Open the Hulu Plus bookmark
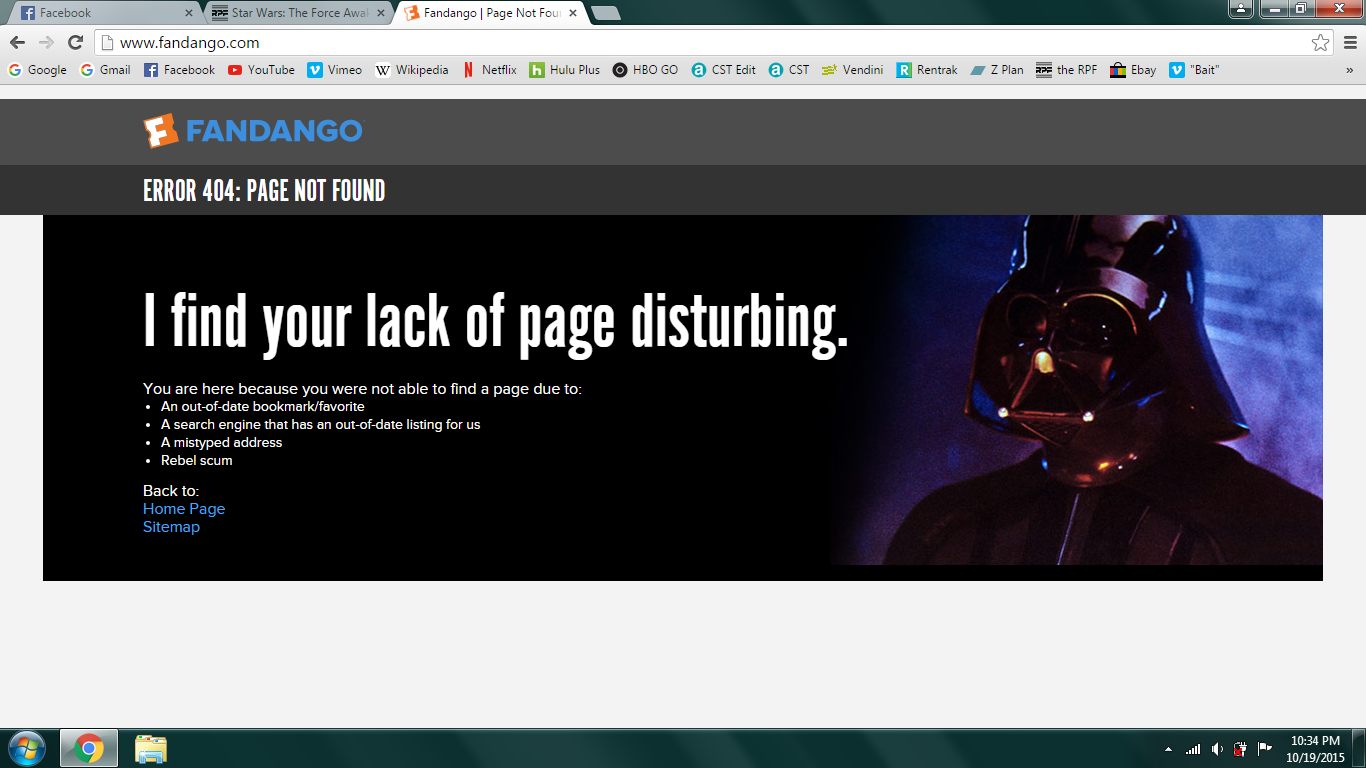The image size is (1366, 768). tap(565, 70)
